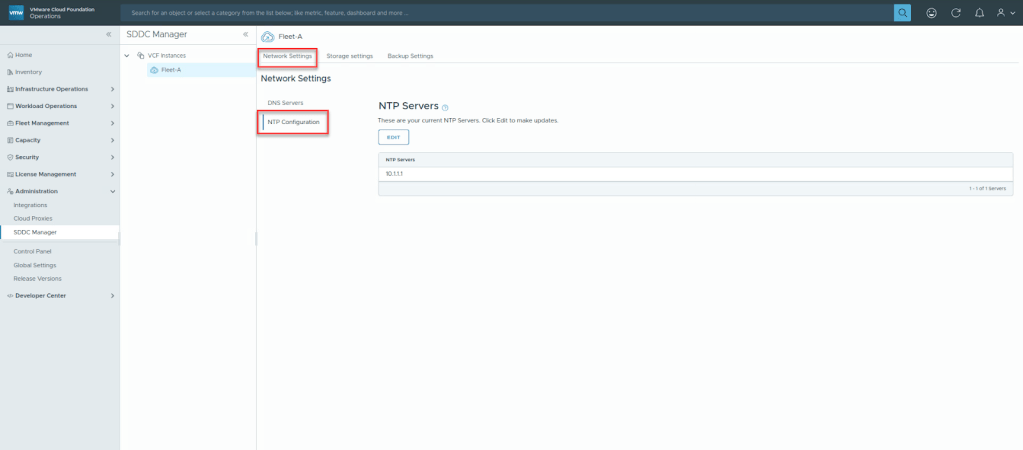The image size is (1023, 450).
Task: Collapse the left navigation sidebar
Action: coord(109,34)
